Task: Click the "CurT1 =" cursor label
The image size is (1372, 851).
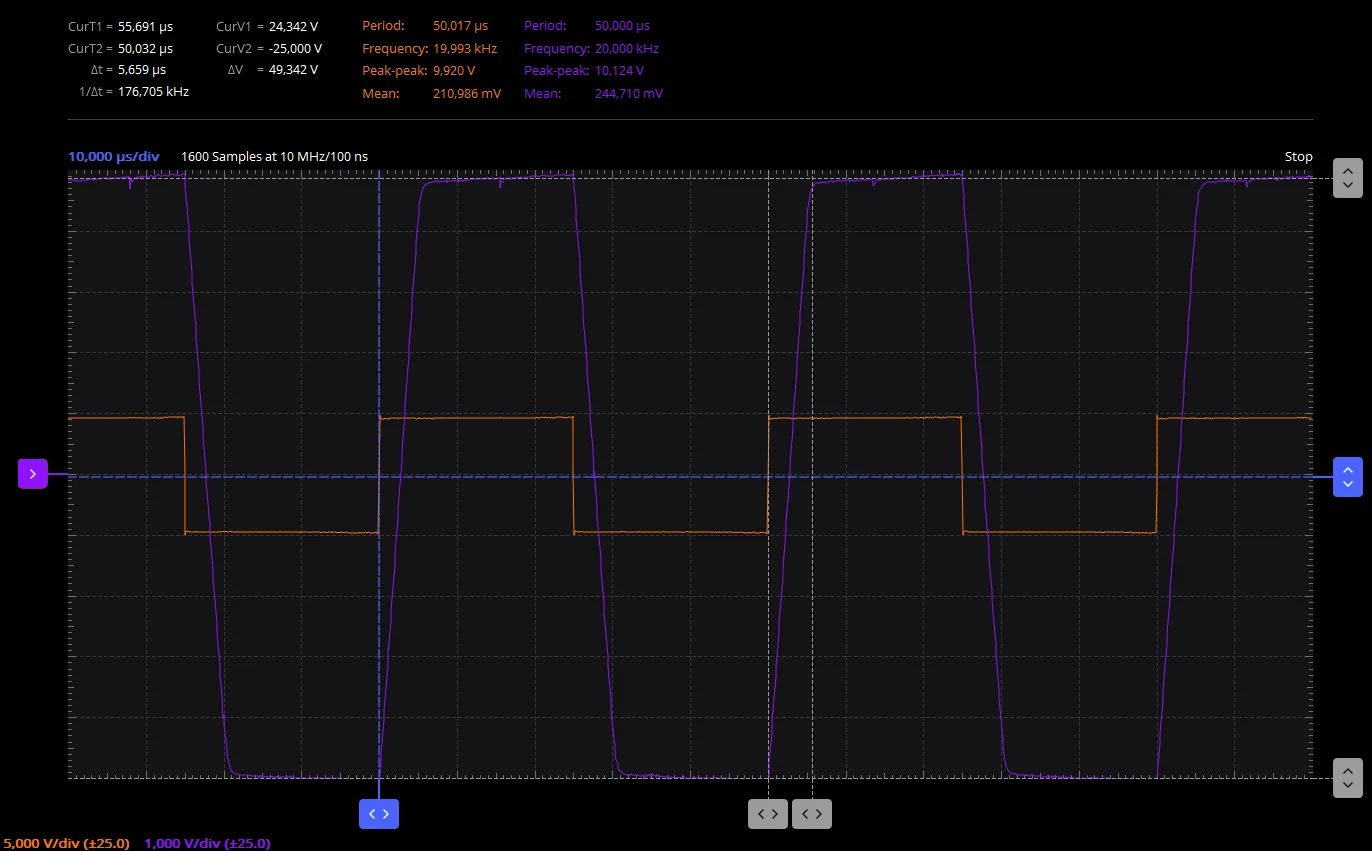Action: (91, 27)
